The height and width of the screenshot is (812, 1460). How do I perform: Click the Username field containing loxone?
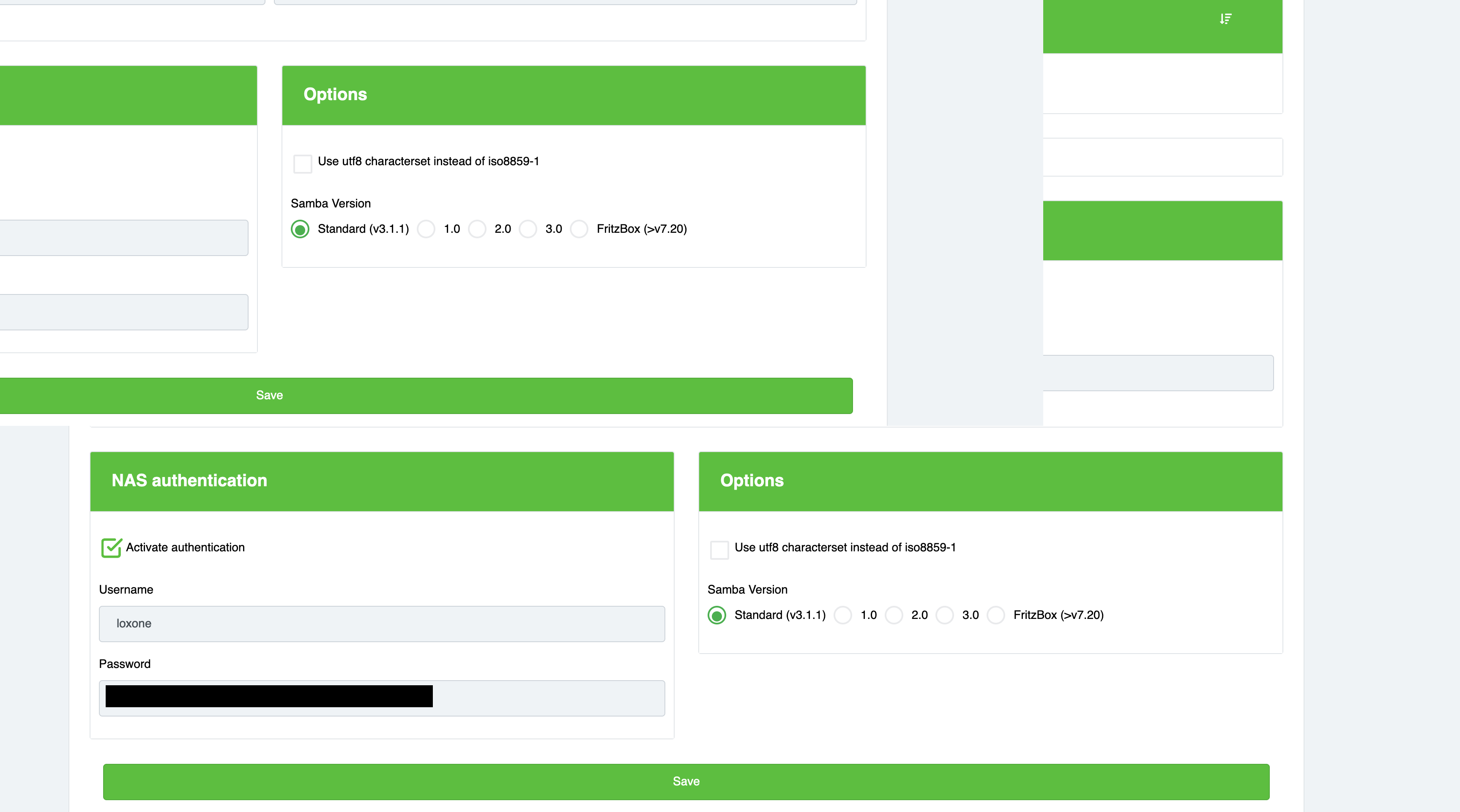coord(381,624)
